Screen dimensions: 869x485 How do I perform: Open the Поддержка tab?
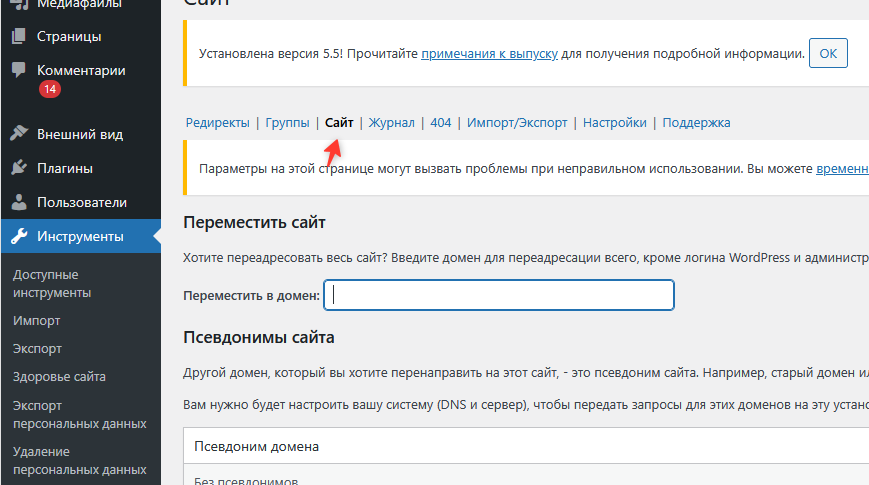click(x=696, y=123)
